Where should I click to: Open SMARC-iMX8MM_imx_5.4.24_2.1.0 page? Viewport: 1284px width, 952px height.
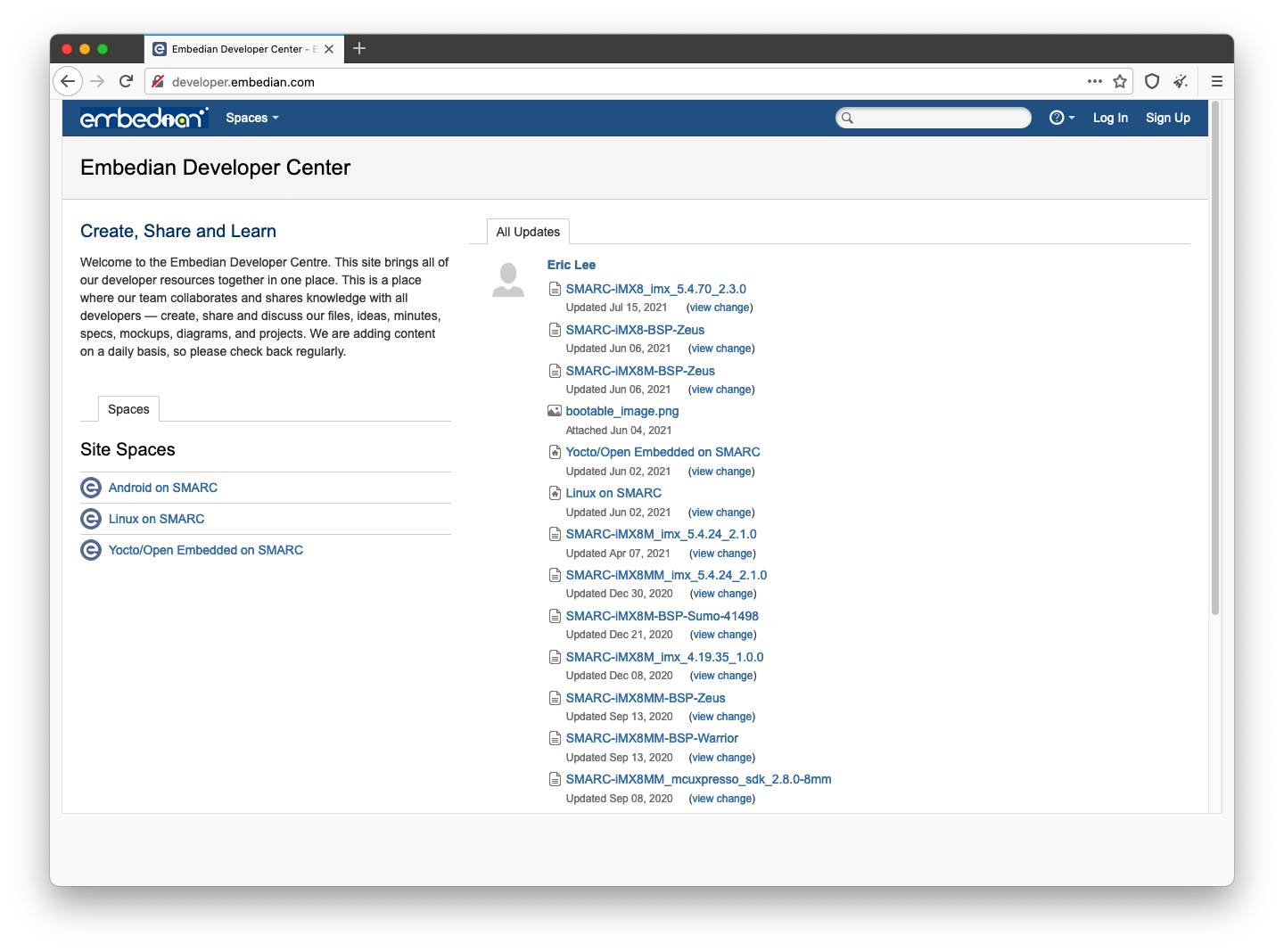point(666,575)
